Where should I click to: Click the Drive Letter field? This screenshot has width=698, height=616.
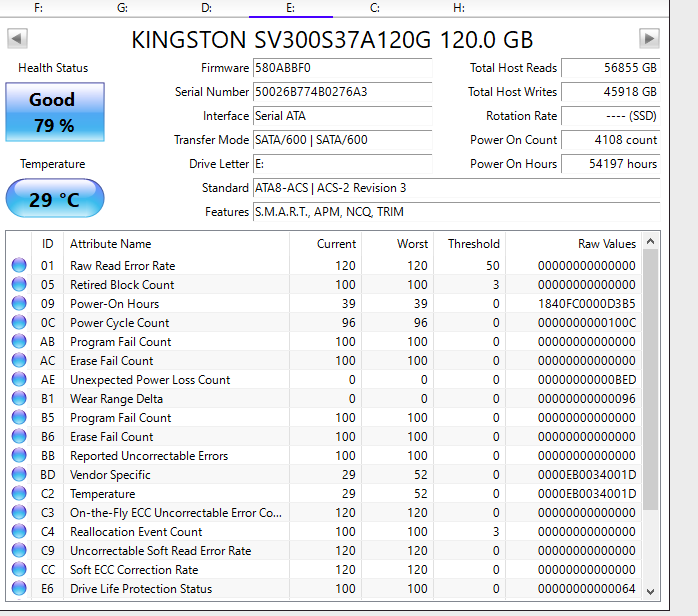342,164
